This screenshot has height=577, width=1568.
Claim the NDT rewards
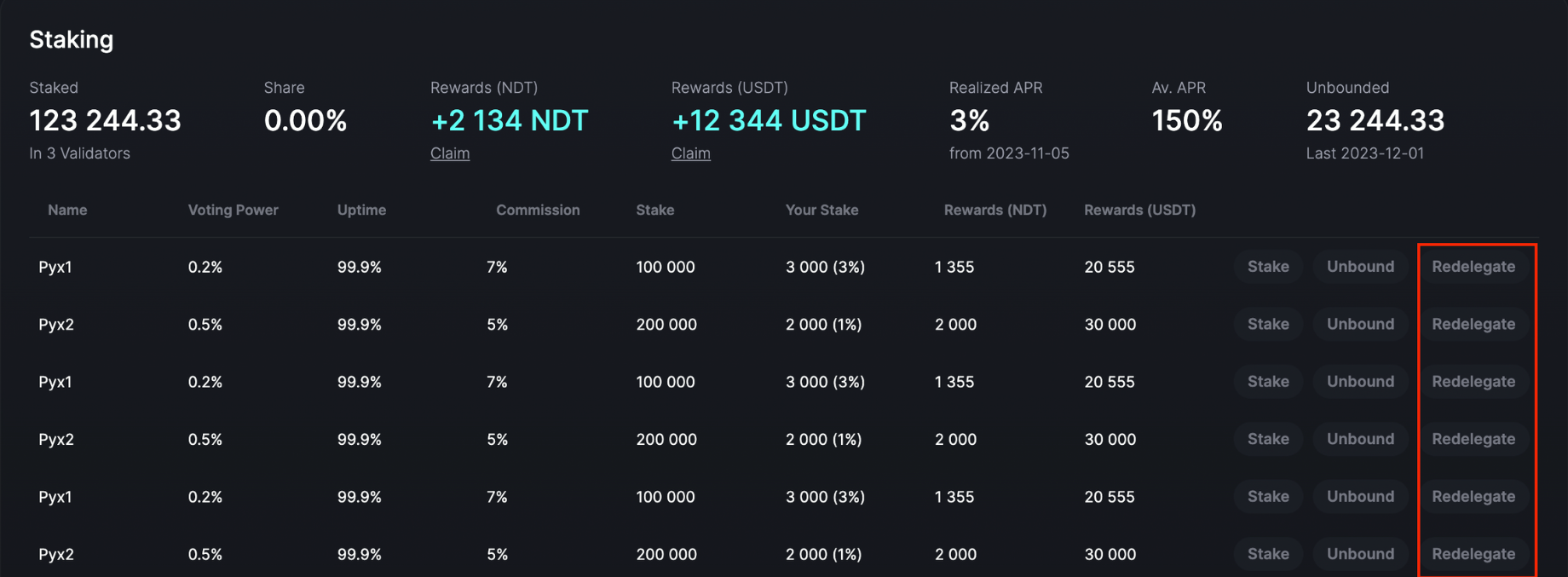click(x=449, y=153)
